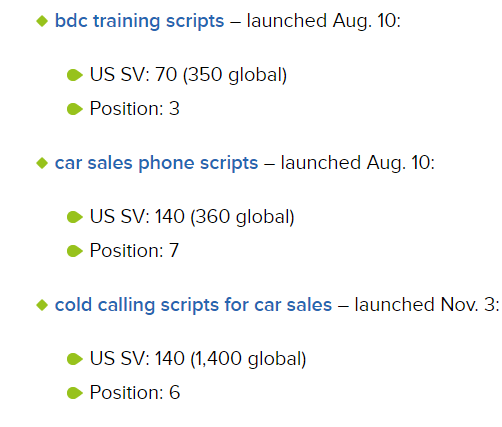Click the green bullet before US SV: 140 (1,400 global)
This screenshot has height=427, width=502.
(x=75, y=359)
